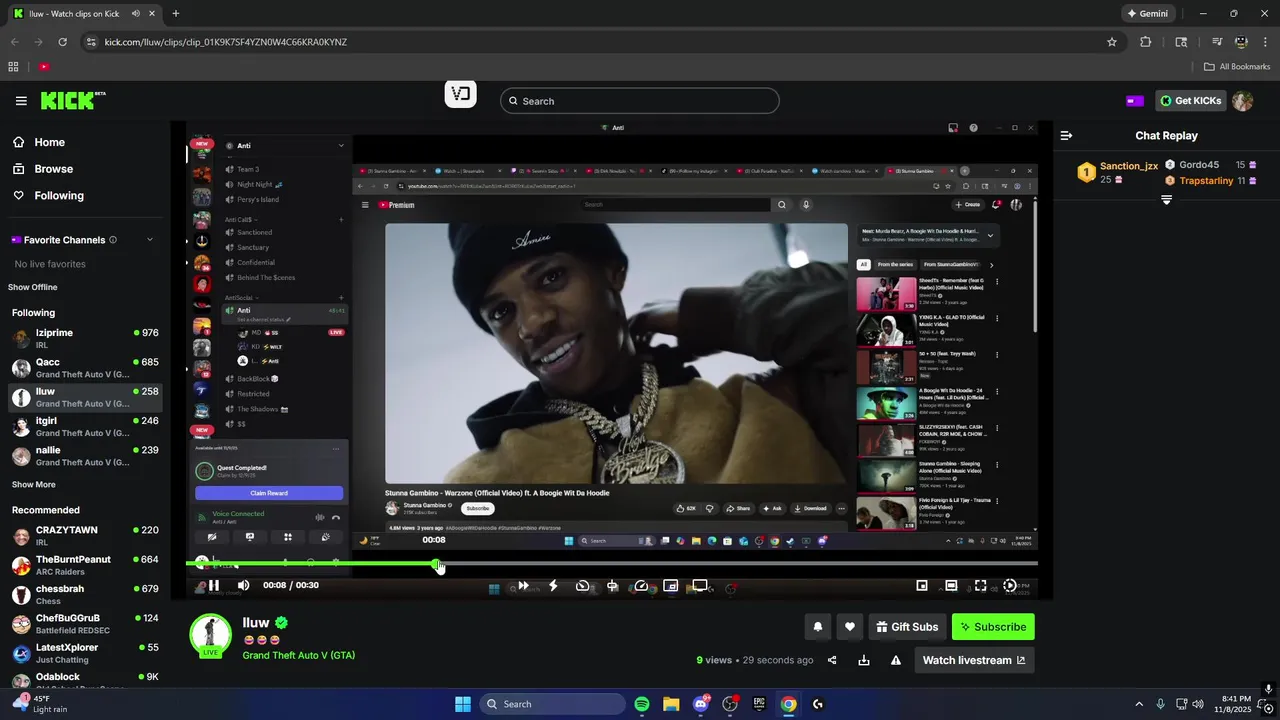Enter fullscreen for the clip
Viewport: 1280px width, 720px height.
tap(980, 586)
